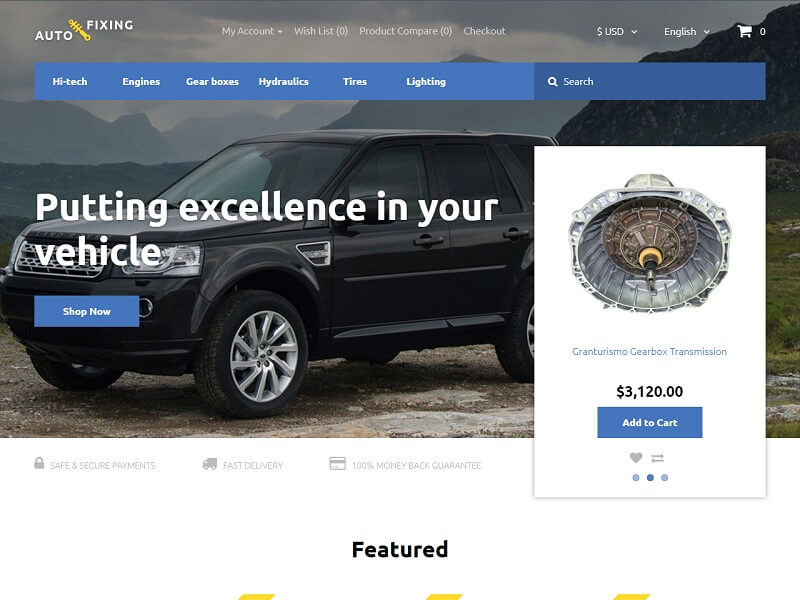Select the first carousel dot
The width and height of the screenshot is (800, 600).
coord(636,478)
